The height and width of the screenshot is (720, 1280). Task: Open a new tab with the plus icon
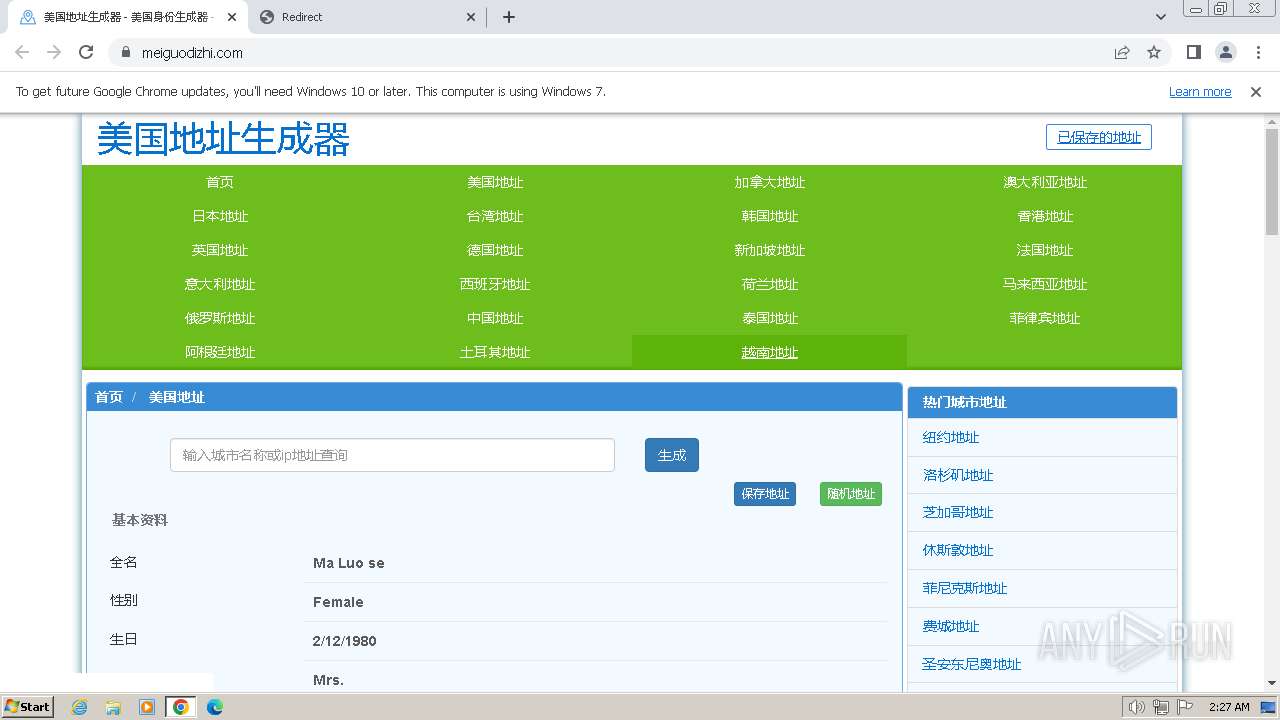(508, 17)
